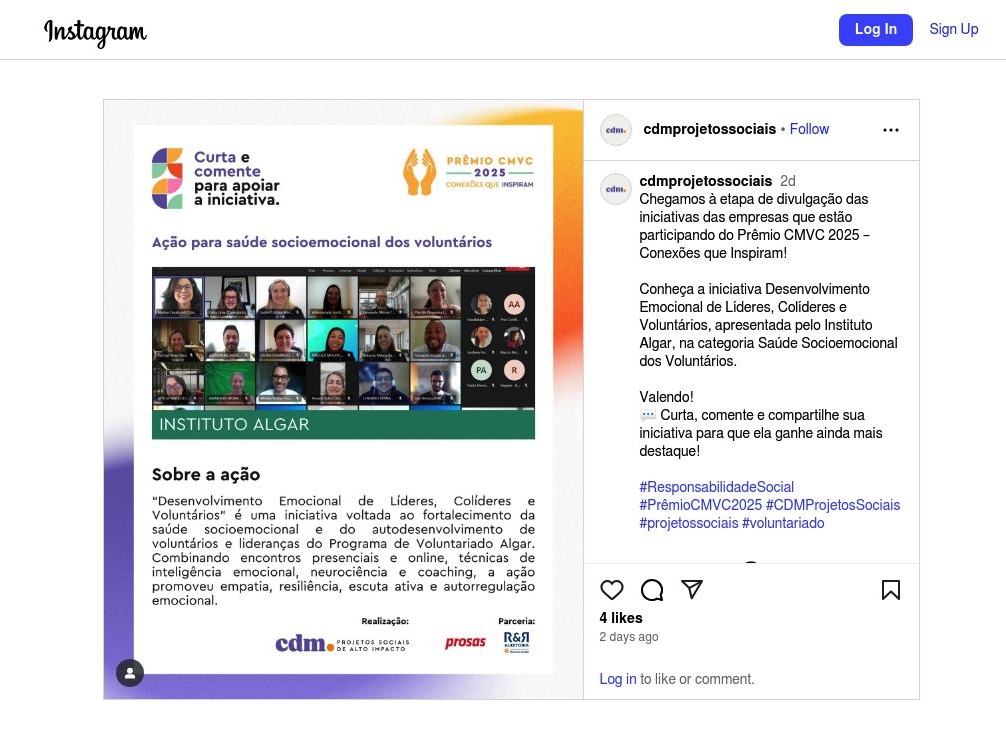Click the share paper plane icon
This screenshot has height=730, width=1006.
click(x=692, y=589)
